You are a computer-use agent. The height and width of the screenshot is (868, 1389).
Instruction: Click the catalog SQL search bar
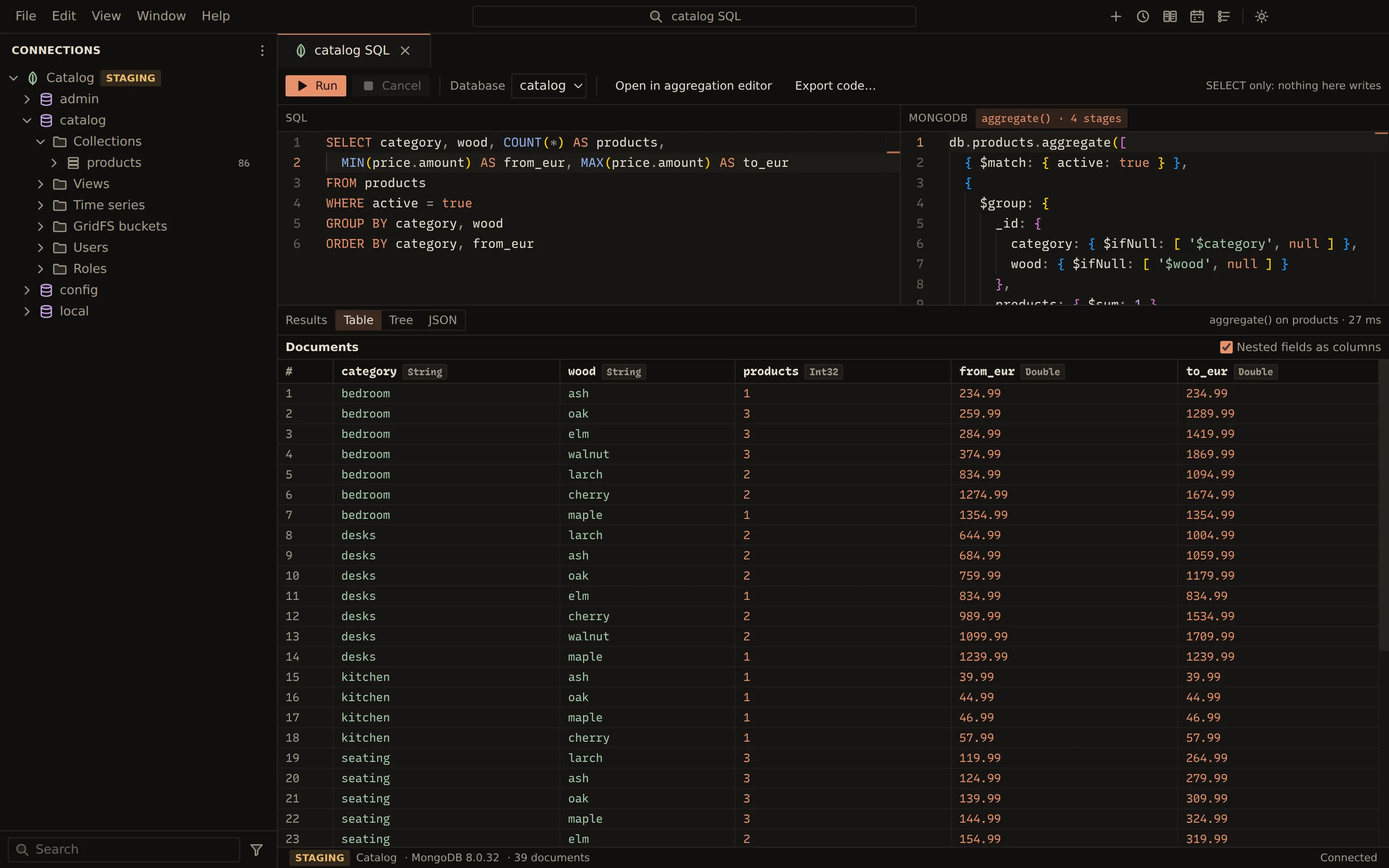point(694,16)
